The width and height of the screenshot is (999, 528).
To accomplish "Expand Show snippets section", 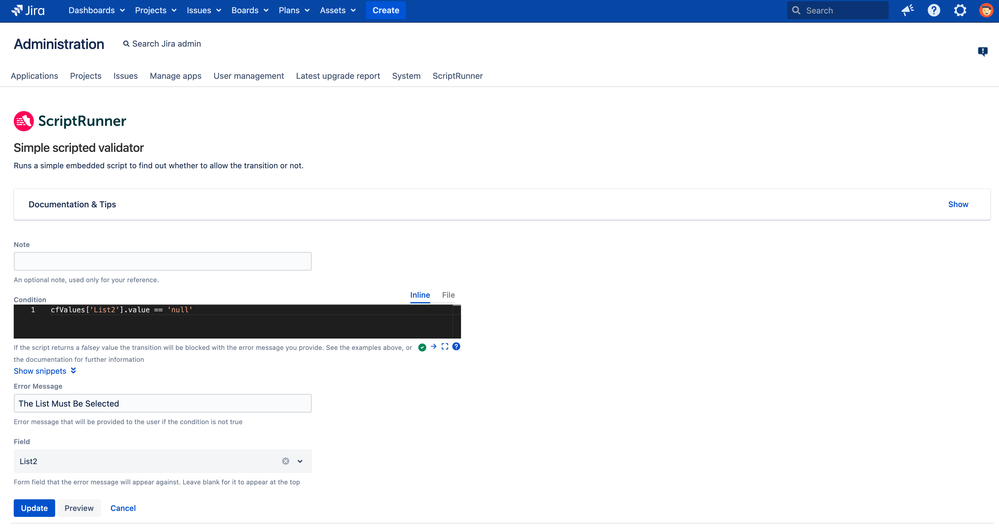I will click(x=45, y=371).
